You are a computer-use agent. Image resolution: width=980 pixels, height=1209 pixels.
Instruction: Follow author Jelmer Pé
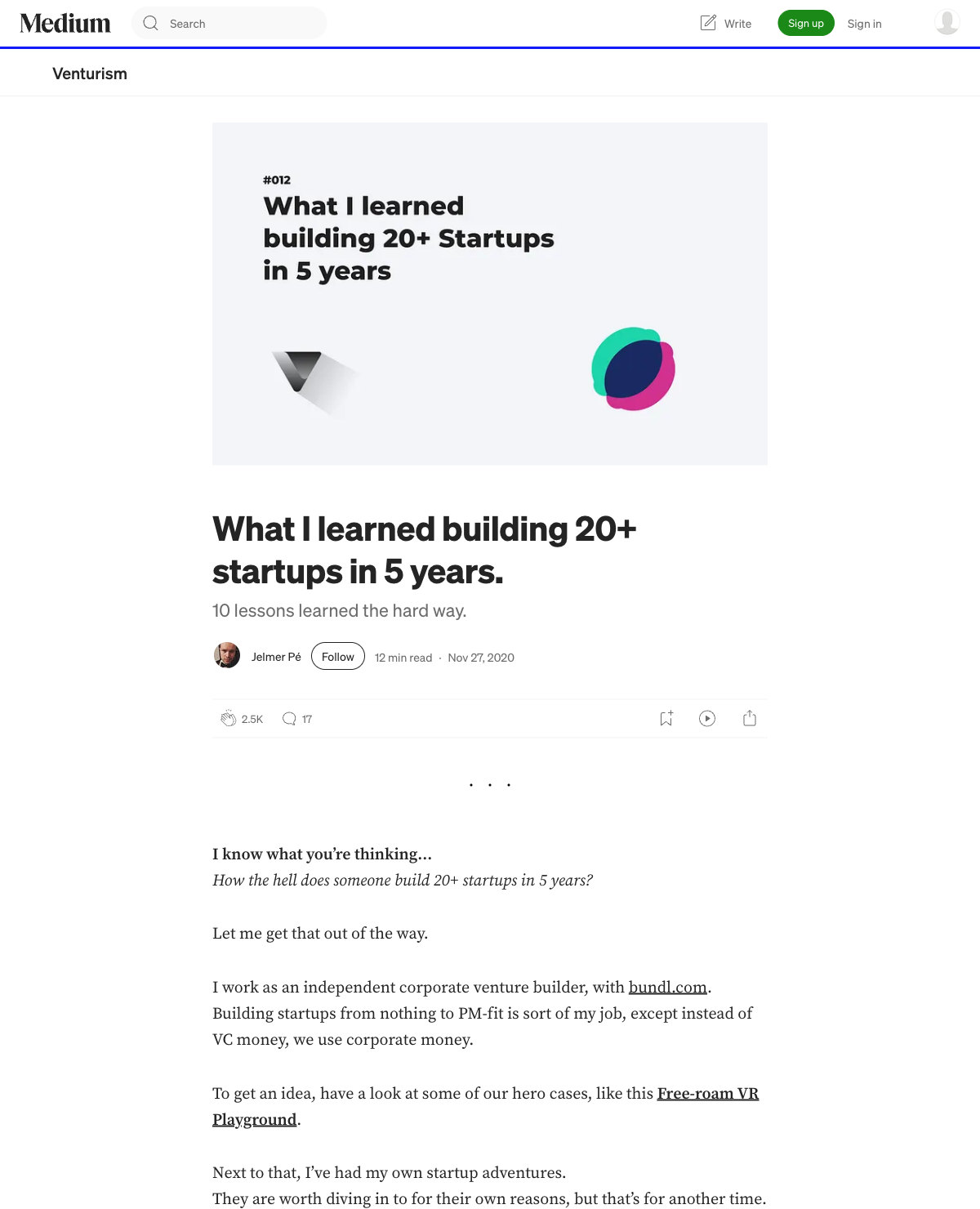(x=338, y=657)
